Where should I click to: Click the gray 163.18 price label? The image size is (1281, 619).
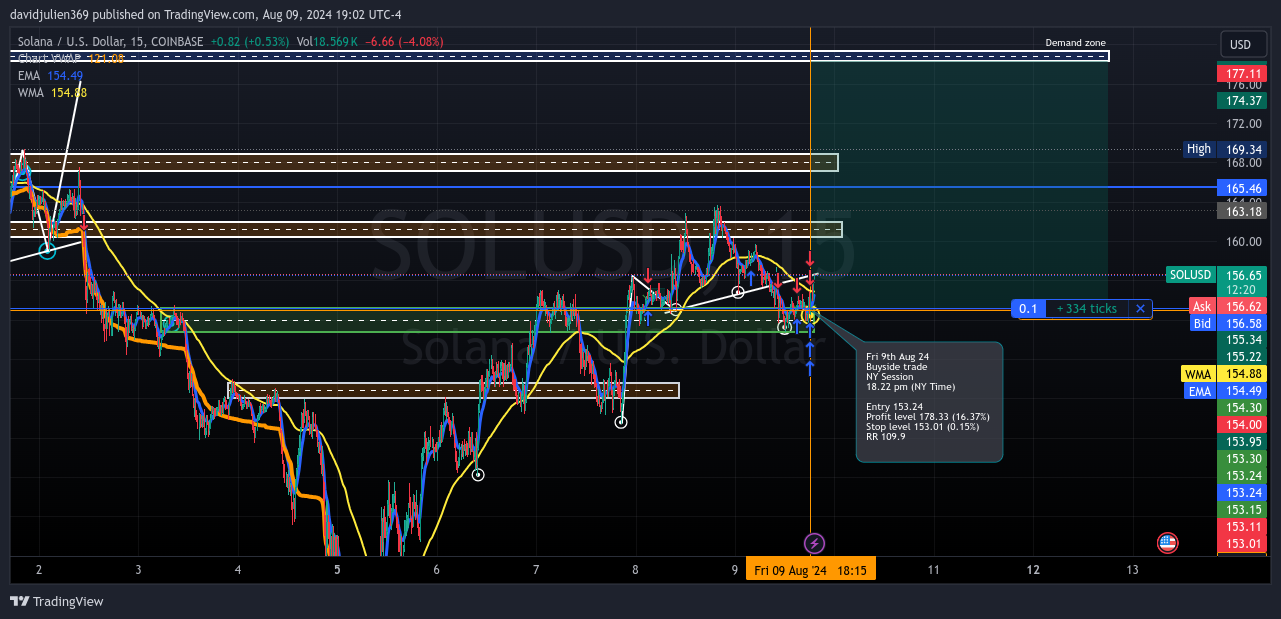1242,211
